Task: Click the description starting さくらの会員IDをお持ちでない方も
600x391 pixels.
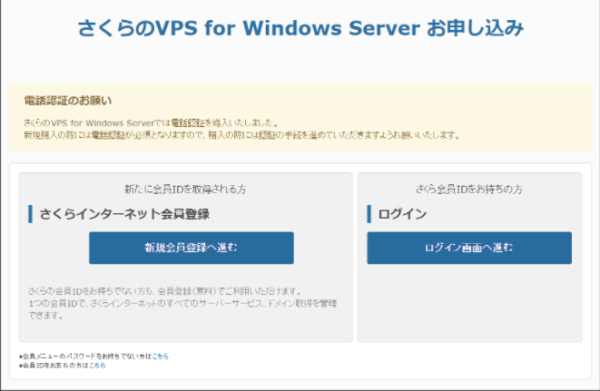Action: (x=165, y=291)
